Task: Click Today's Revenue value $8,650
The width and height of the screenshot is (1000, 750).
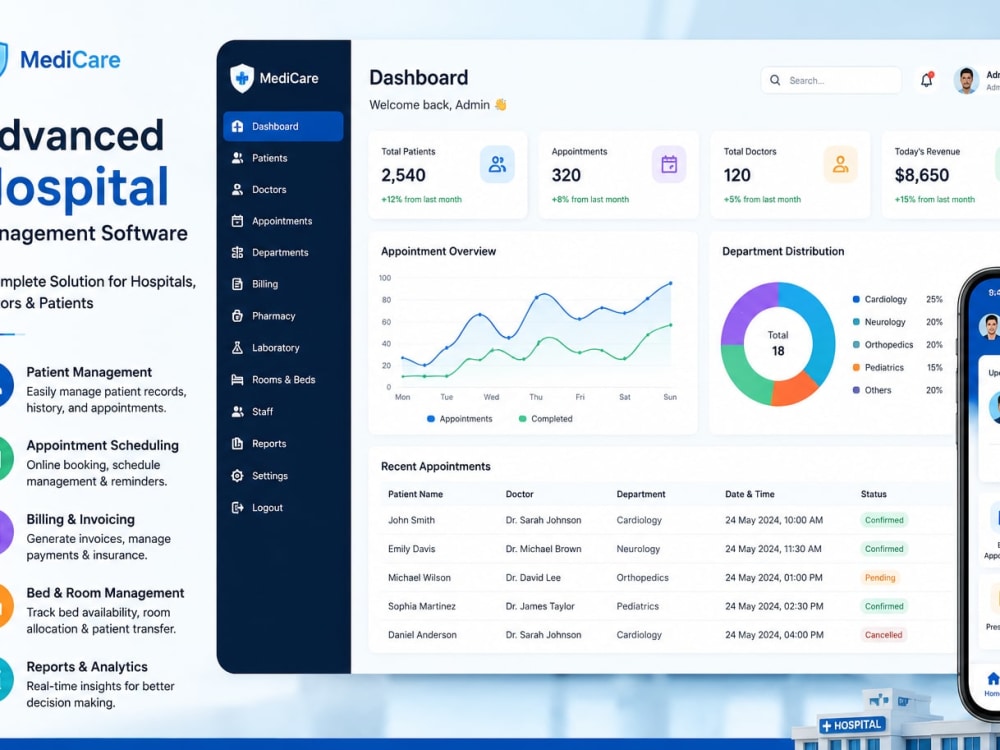Action: tap(922, 175)
